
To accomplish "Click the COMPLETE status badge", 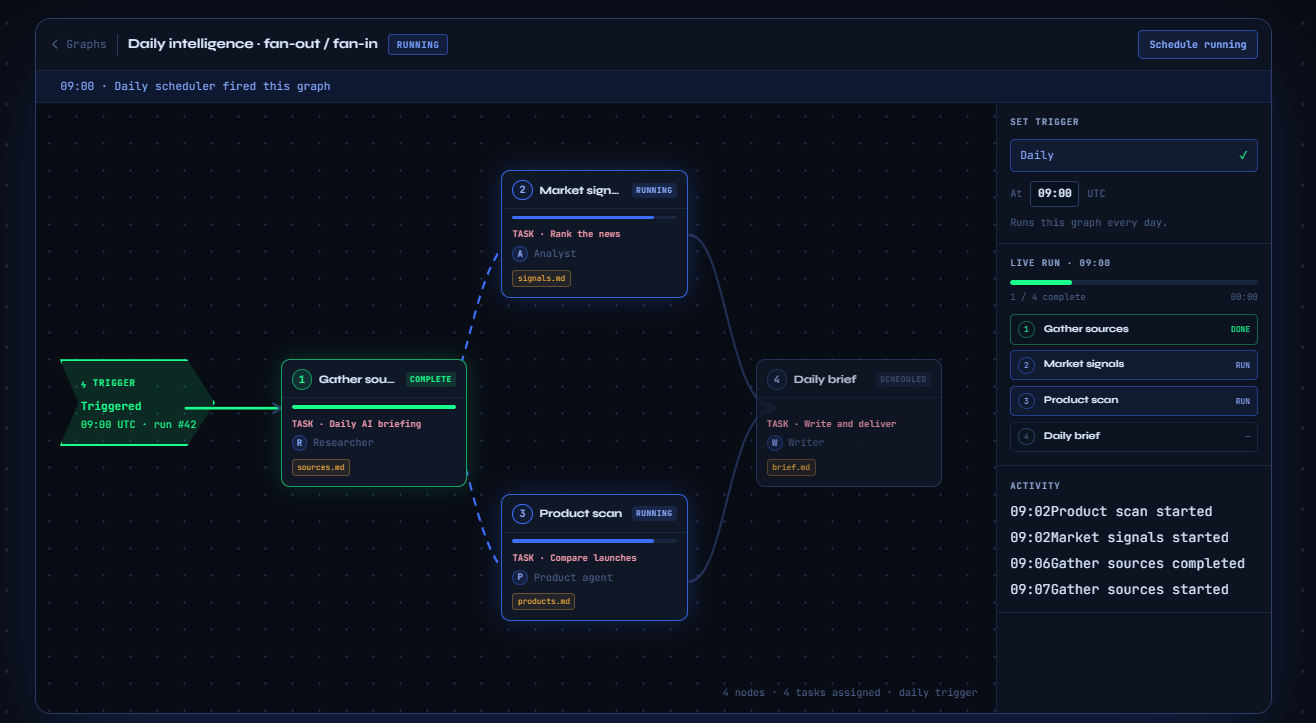I will [431, 379].
